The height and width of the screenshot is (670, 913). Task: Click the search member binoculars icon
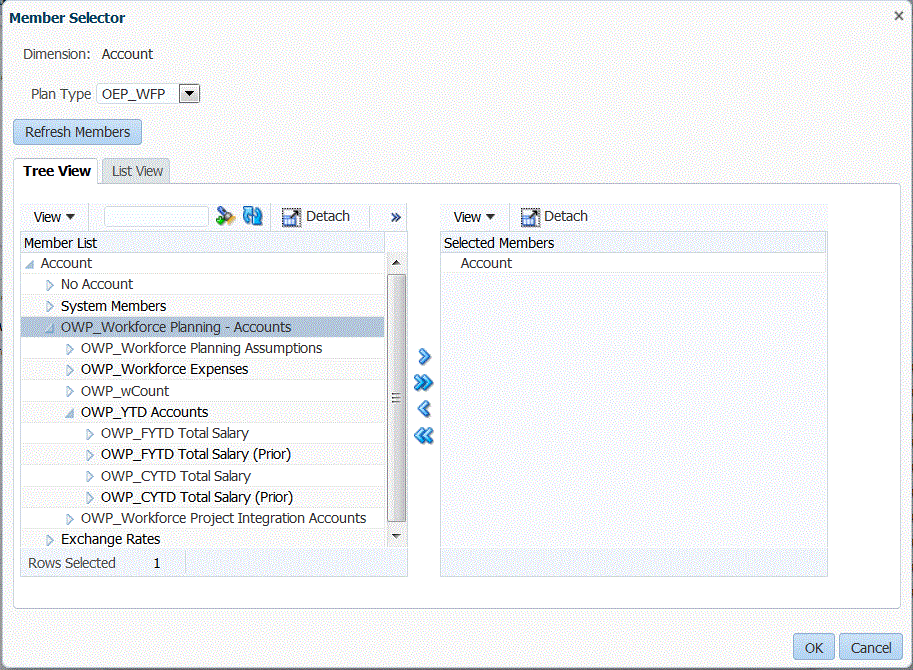pos(225,217)
